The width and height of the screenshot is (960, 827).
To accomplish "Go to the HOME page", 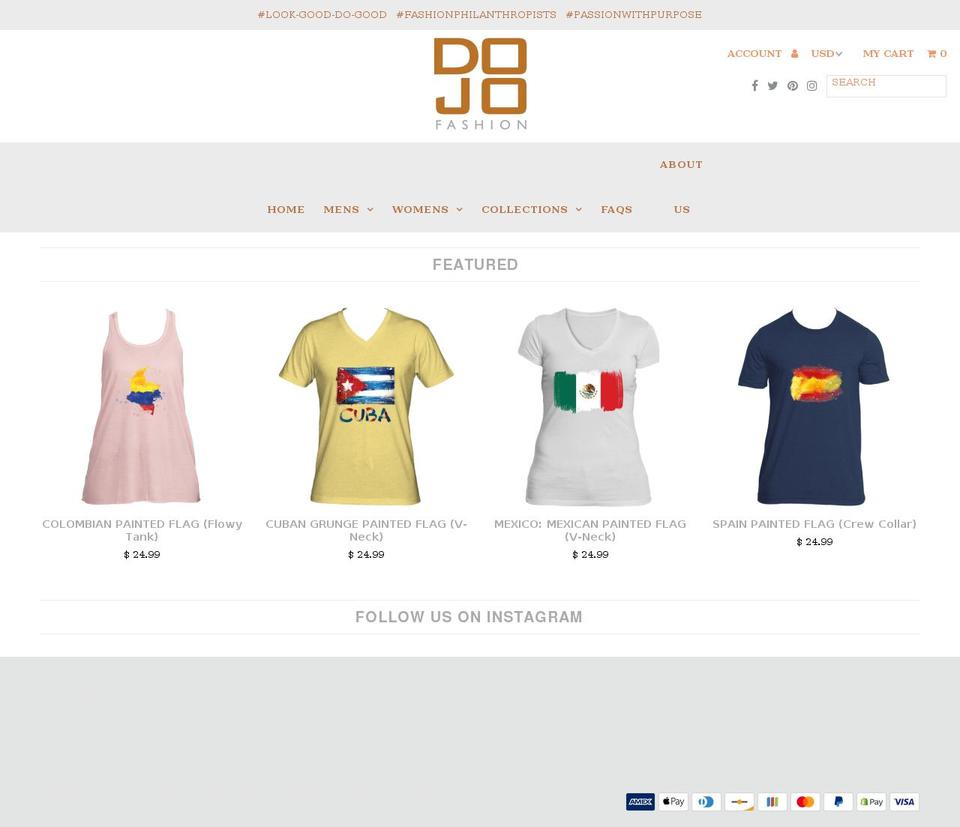I will (286, 209).
